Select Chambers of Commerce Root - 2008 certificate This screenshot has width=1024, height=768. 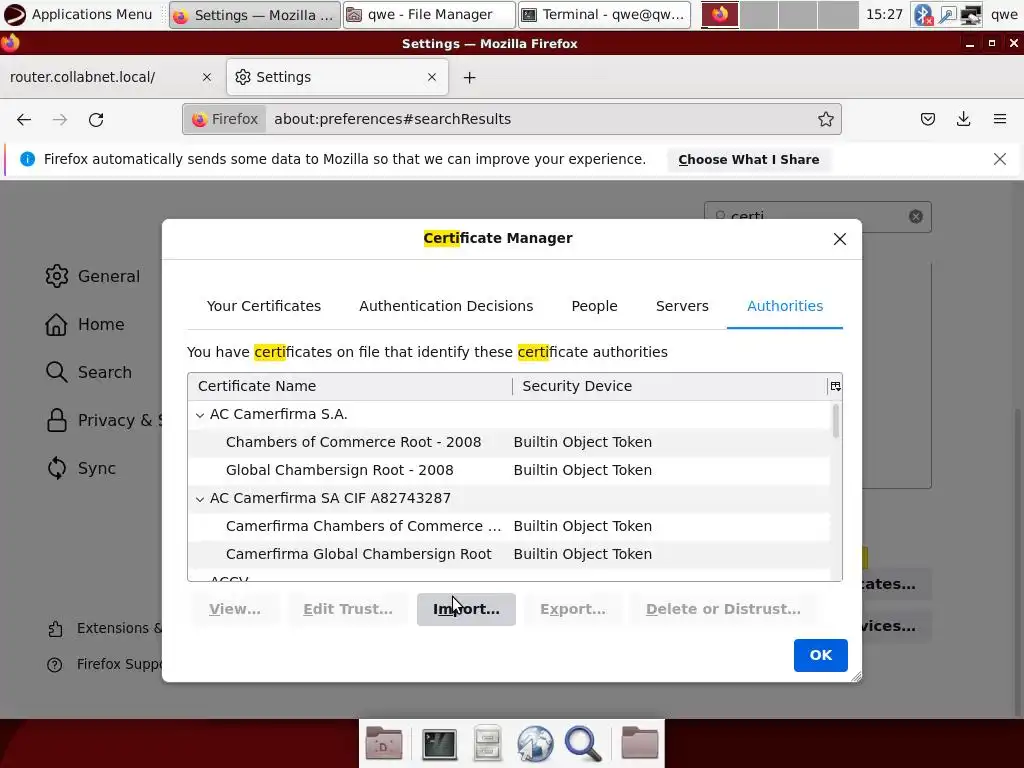tap(509, 442)
